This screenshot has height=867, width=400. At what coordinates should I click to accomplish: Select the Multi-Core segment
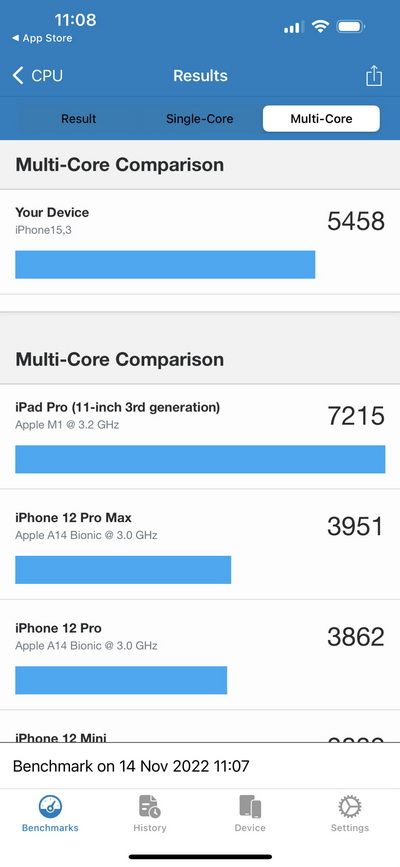[321, 119]
